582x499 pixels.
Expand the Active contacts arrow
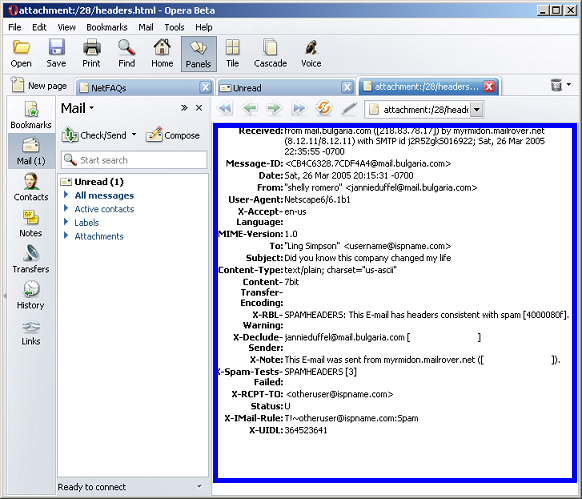point(66,208)
